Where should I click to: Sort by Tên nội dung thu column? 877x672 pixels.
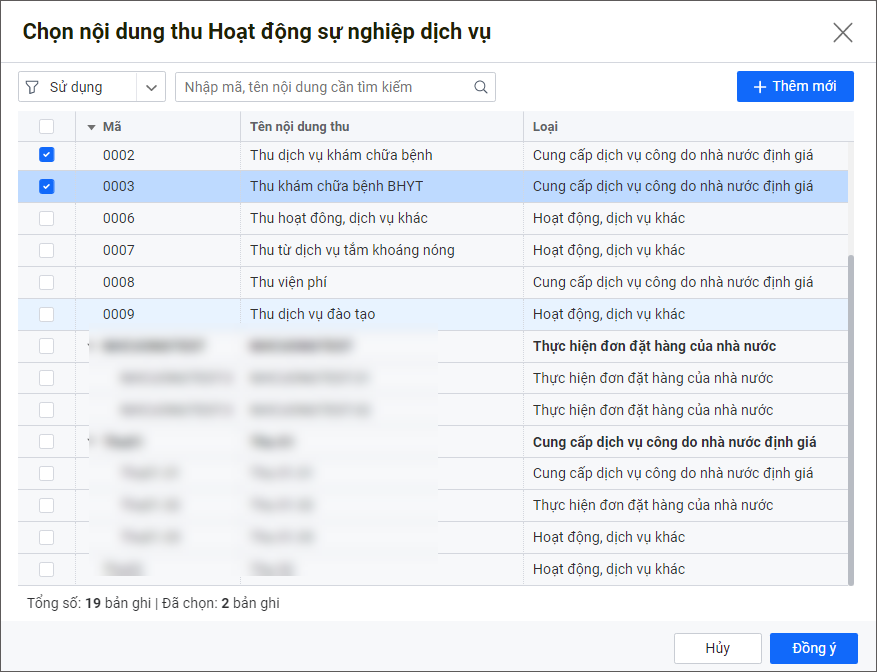pyautogui.click(x=300, y=127)
